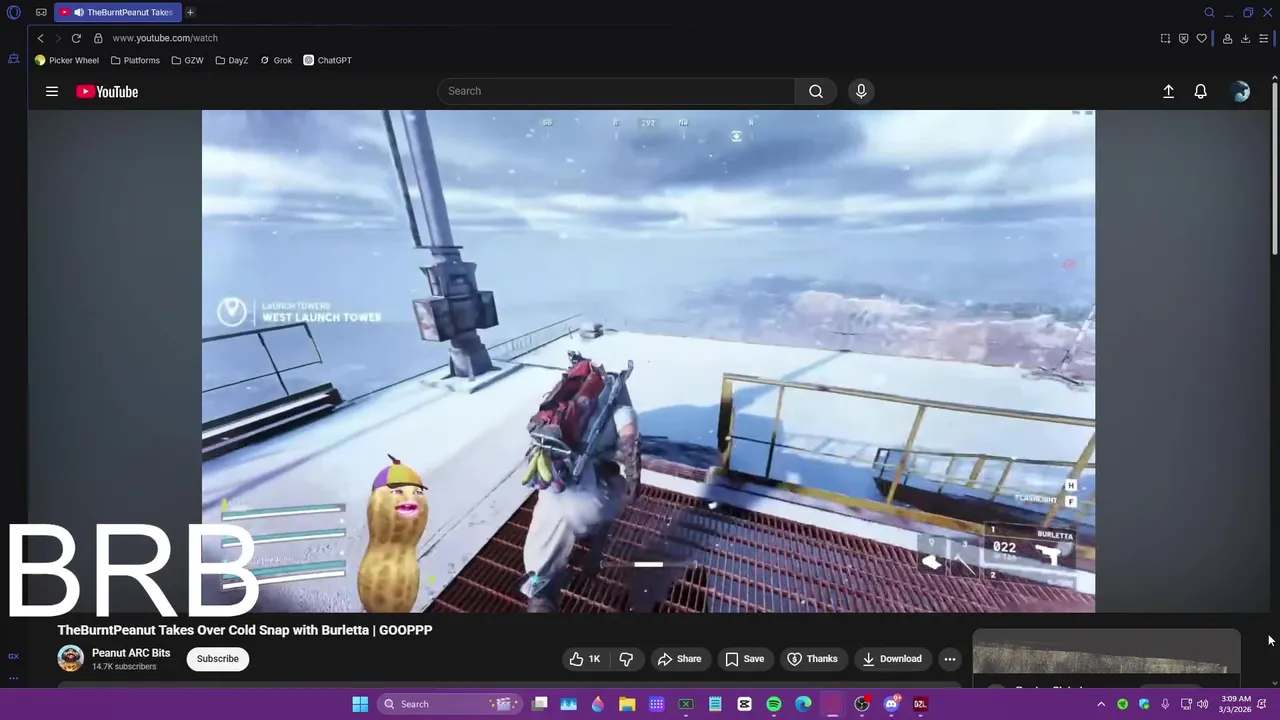The width and height of the screenshot is (1280, 720).
Task: Open the Grok bookmark
Action: (x=276, y=60)
